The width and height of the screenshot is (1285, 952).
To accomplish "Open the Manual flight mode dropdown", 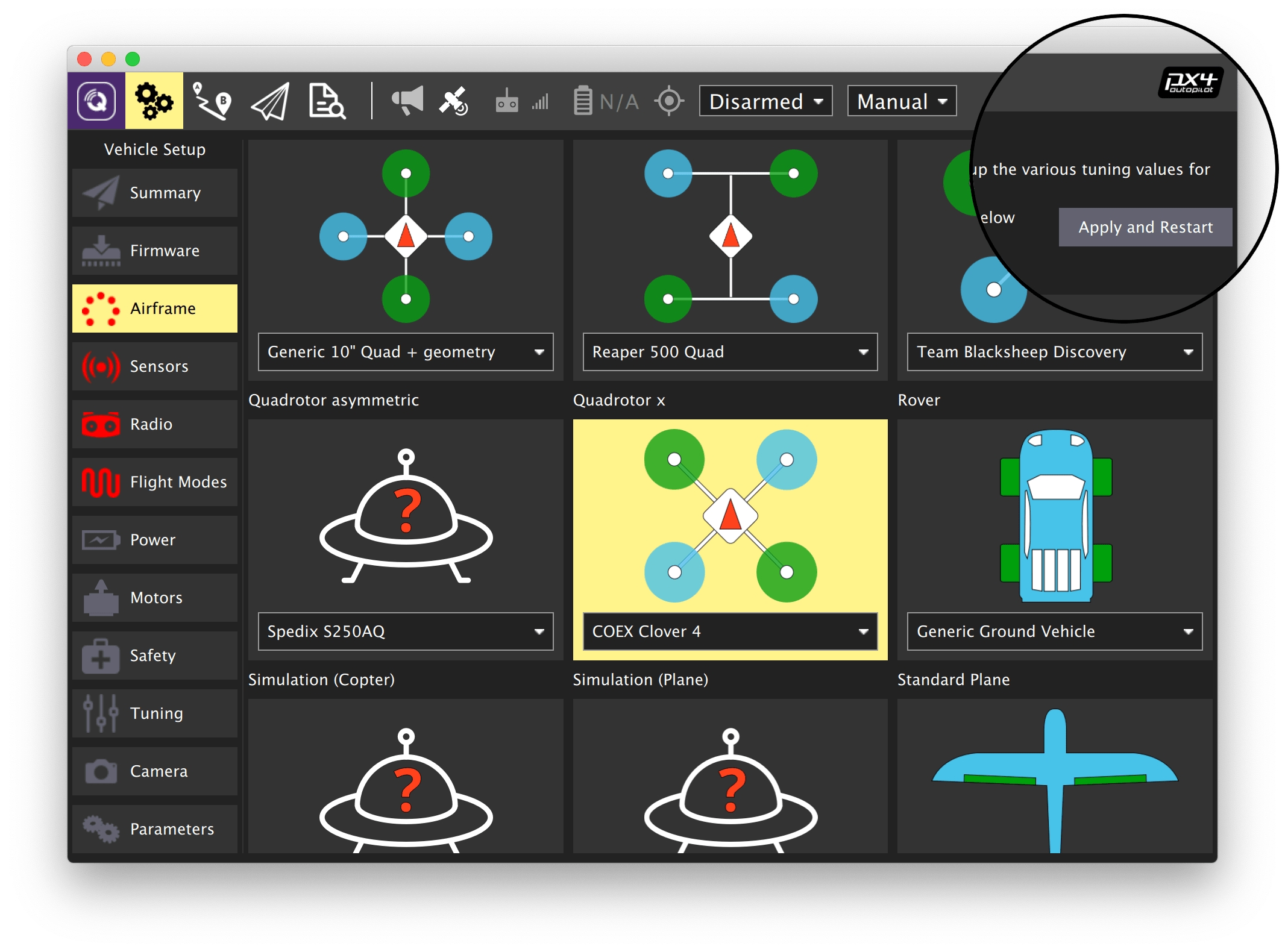I will (901, 101).
